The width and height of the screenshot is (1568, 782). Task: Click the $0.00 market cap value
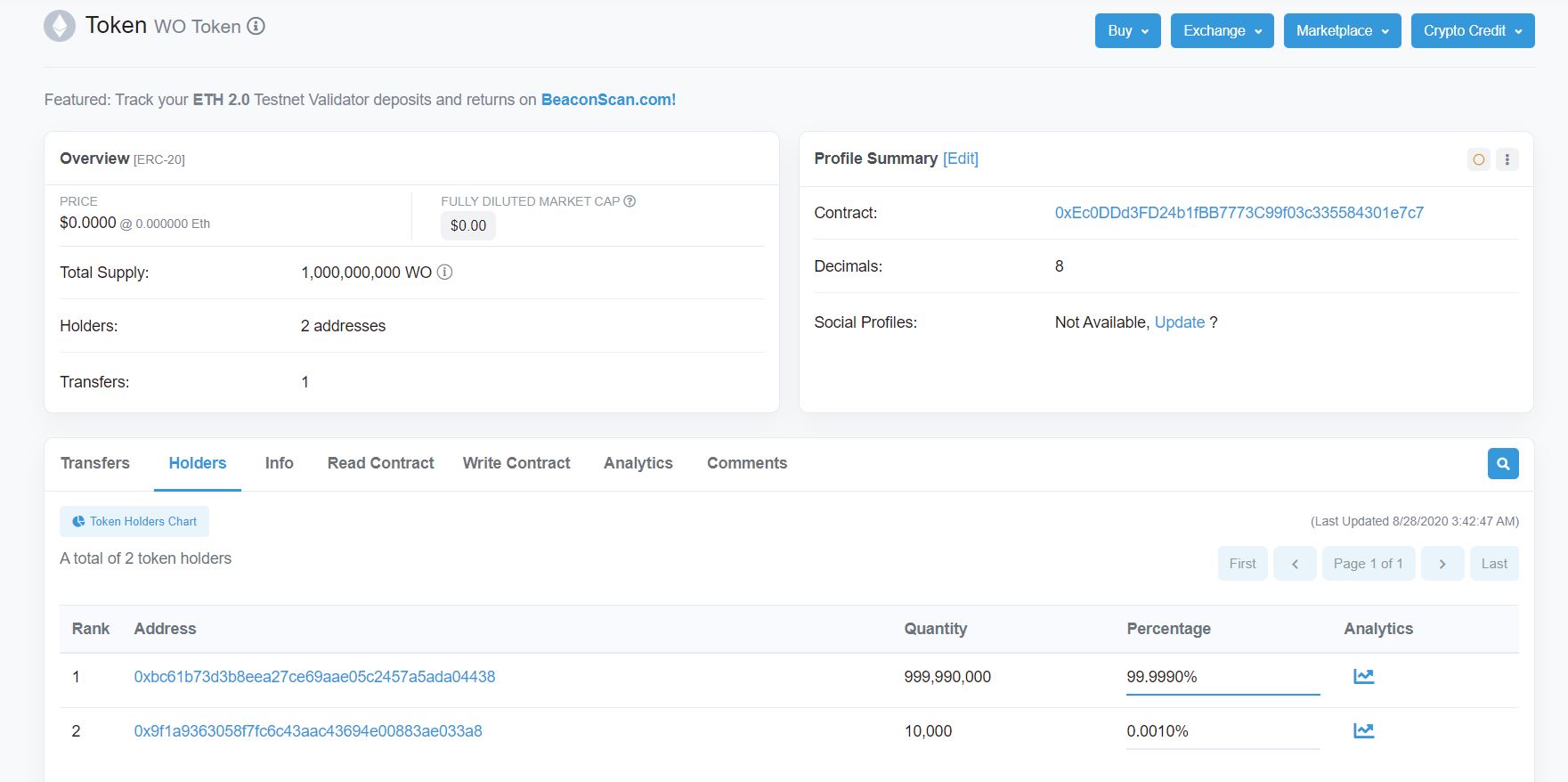(x=468, y=226)
